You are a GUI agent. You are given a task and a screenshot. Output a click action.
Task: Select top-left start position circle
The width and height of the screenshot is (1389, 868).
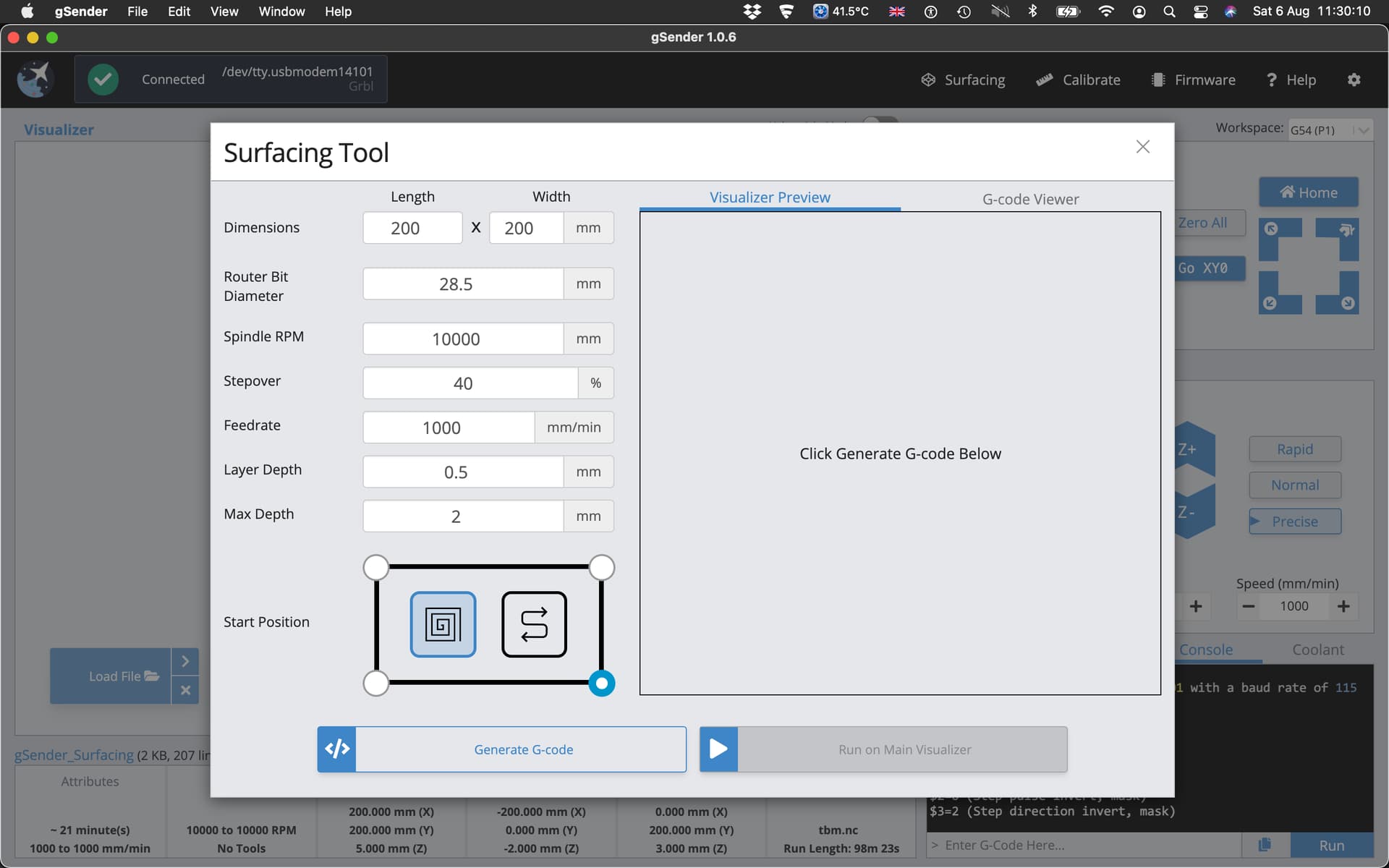376,568
